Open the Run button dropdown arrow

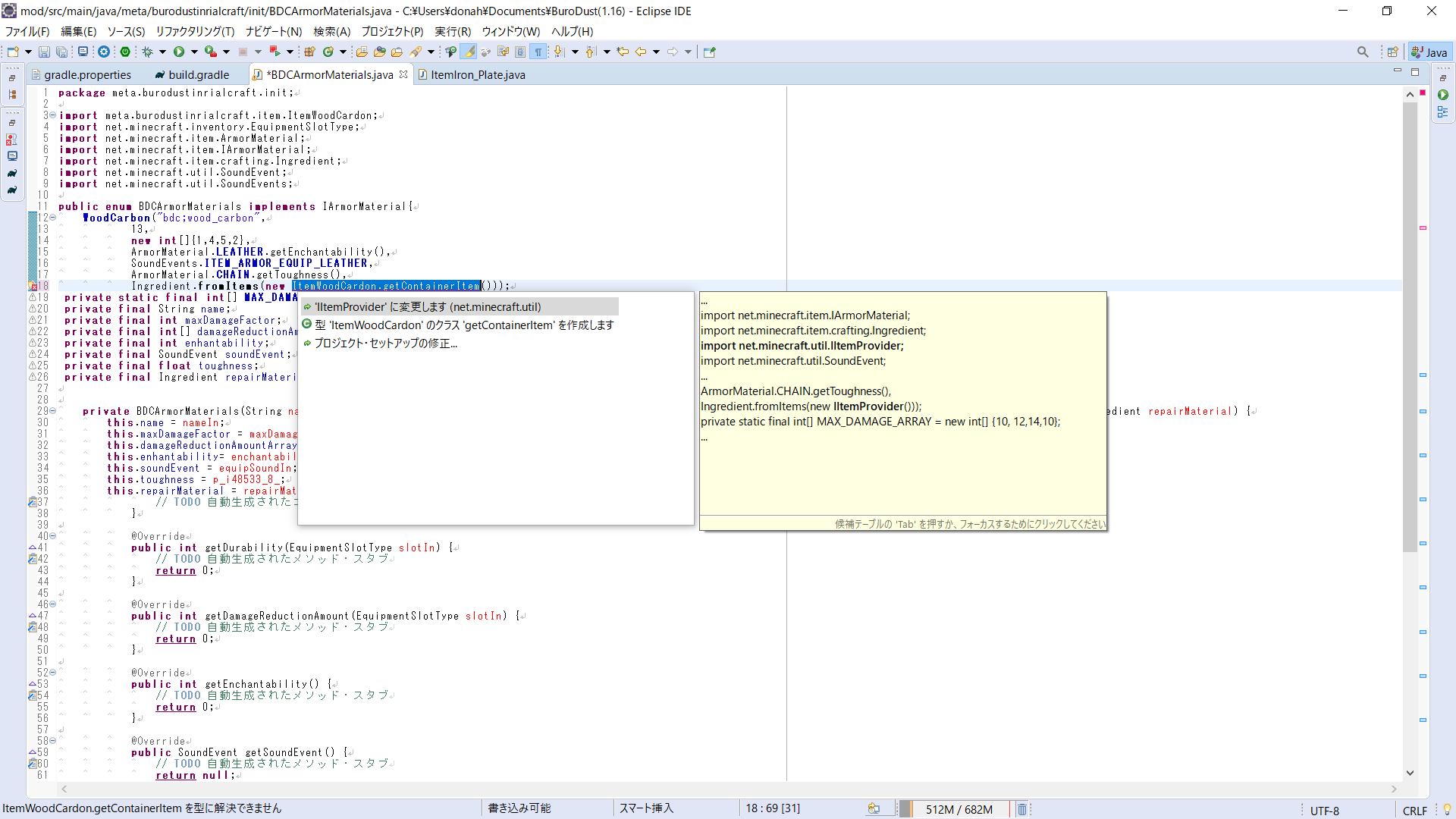194,52
